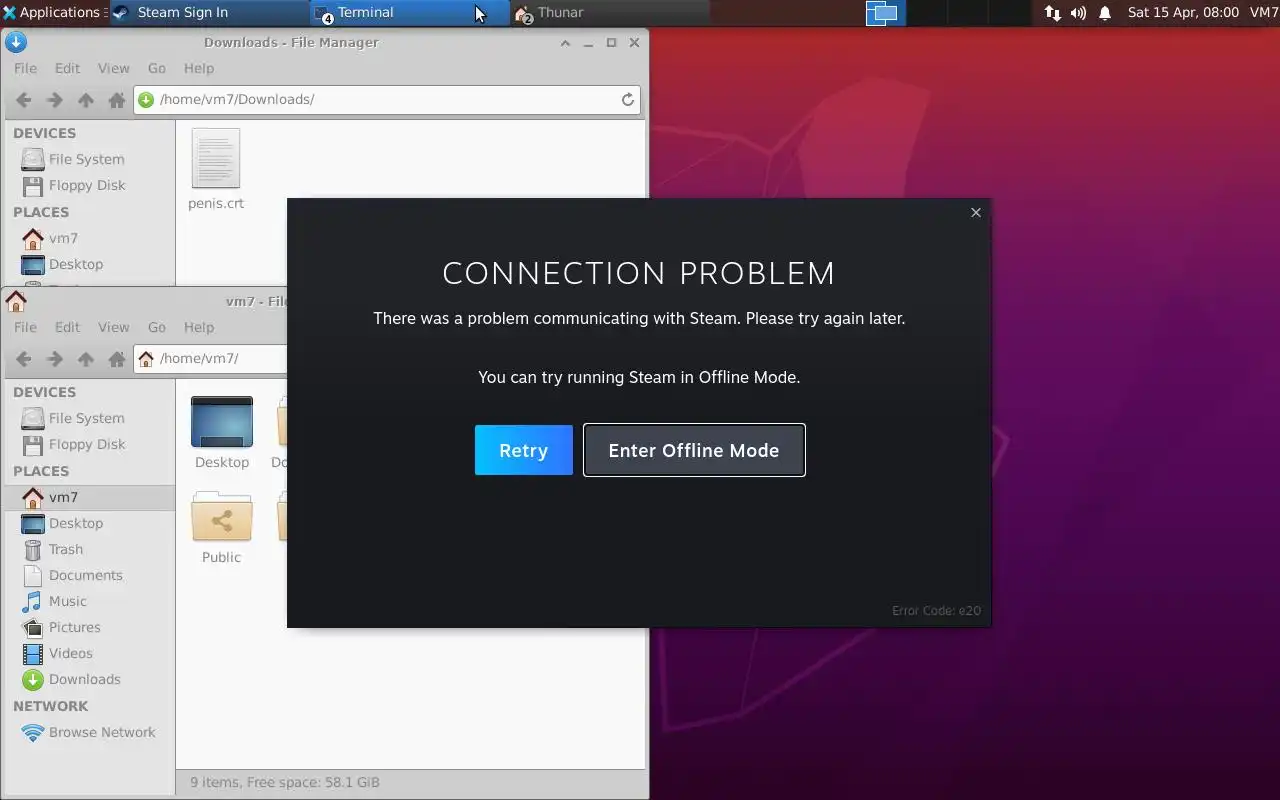Open the volume control tray icon
This screenshot has height=800, width=1280.
(1078, 12)
